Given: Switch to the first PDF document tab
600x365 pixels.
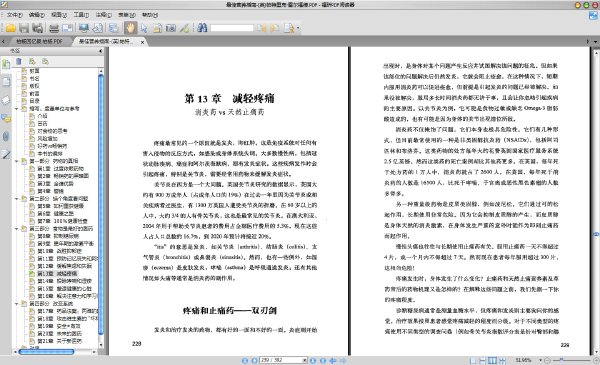Looking at the screenshot, I should tap(39, 41).
